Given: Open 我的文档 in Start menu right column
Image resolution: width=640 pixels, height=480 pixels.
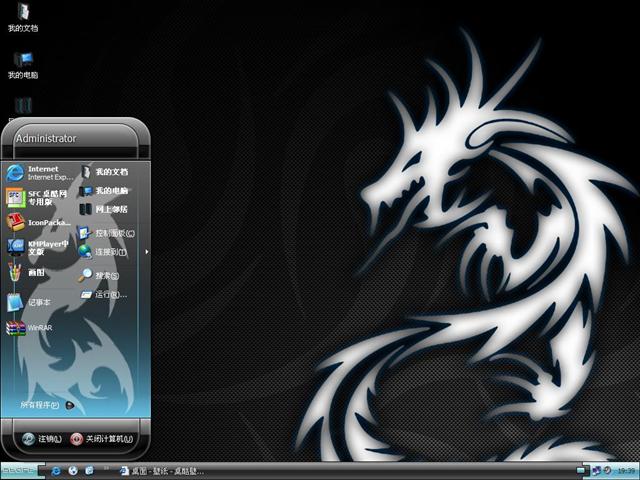Looking at the screenshot, I should point(104,172).
